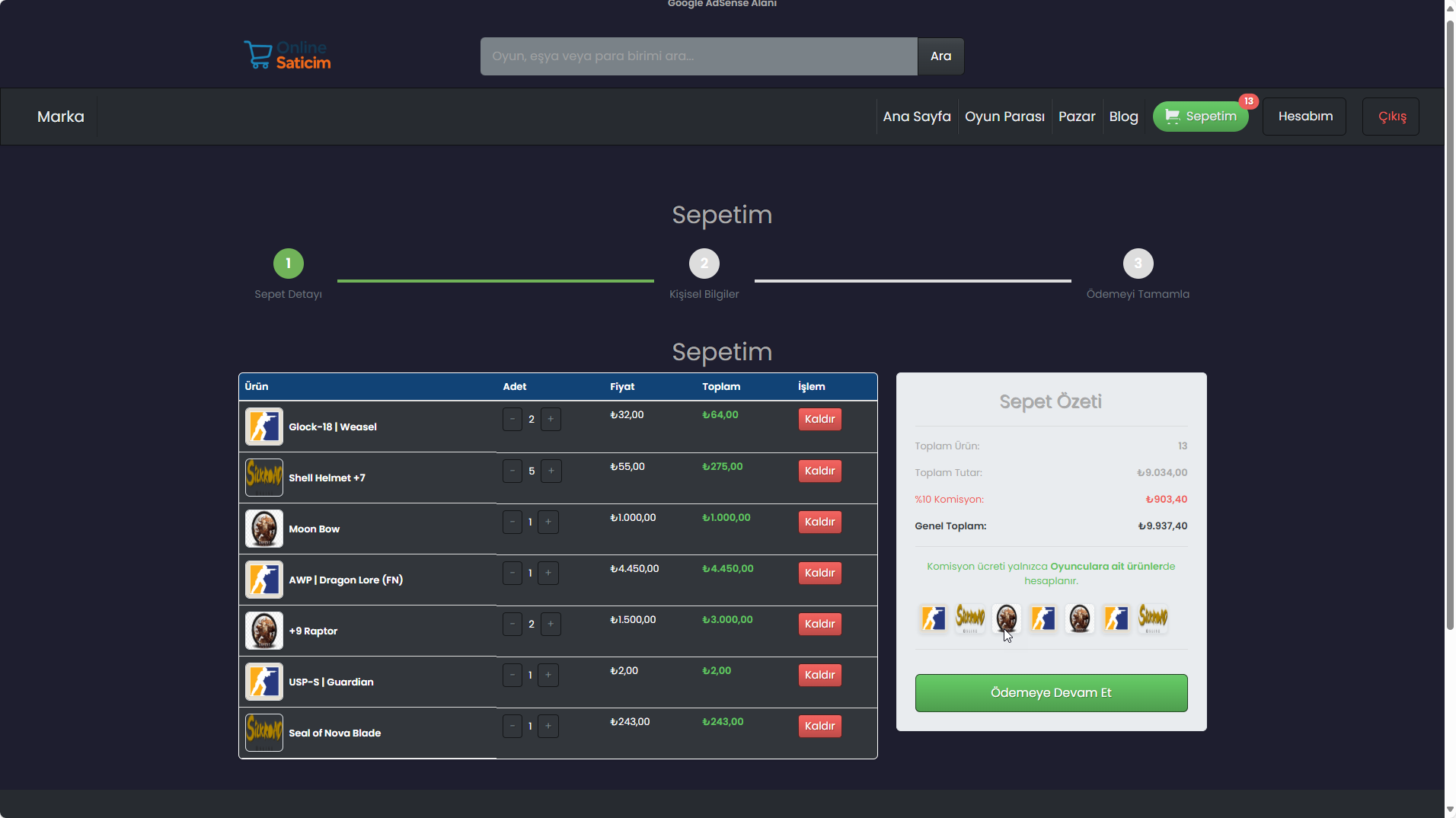Select step 3 Ödemeyi Tamamla
Image resolution: width=1456 pixels, height=818 pixels.
pos(1138,264)
